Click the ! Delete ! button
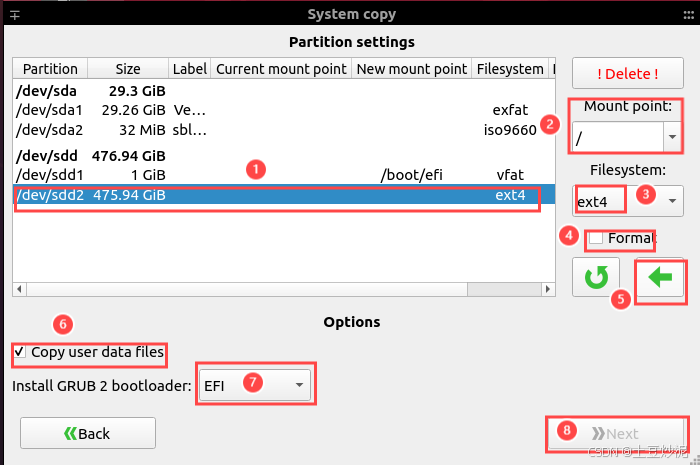The height and width of the screenshot is (465, 700). pyautogui.click(x=628, y=73)
